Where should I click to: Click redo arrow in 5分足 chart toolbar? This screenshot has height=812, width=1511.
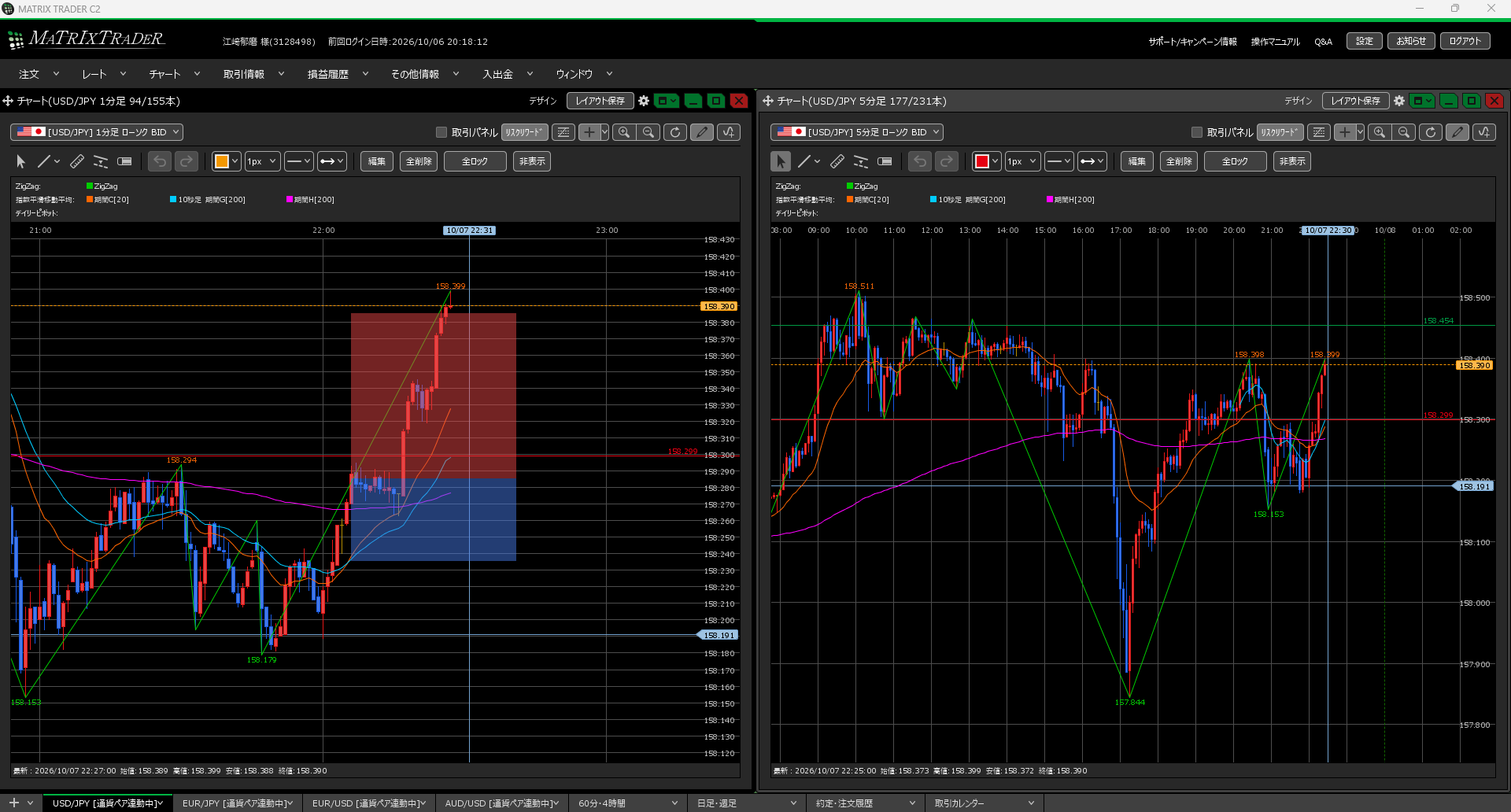pos(947,161)
